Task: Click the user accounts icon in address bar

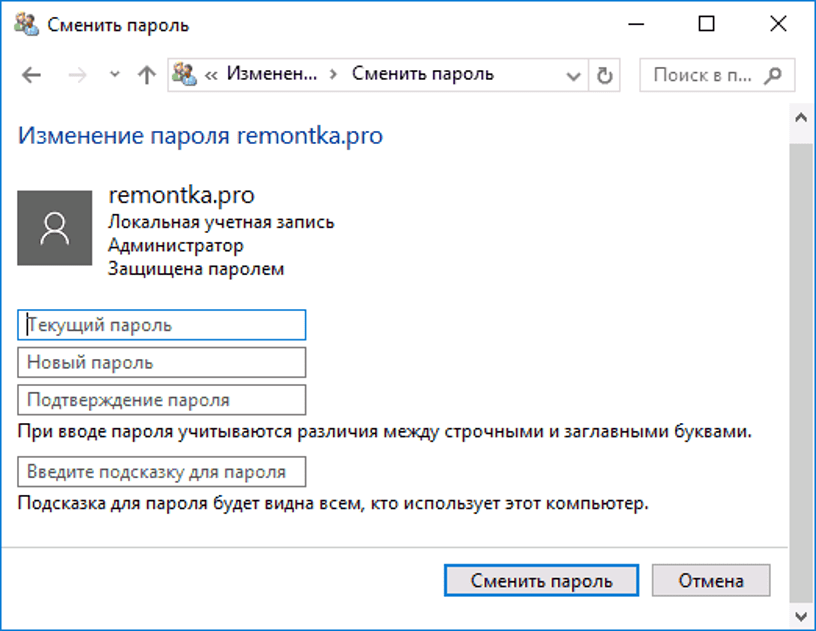Action: (x=184, y=74)
